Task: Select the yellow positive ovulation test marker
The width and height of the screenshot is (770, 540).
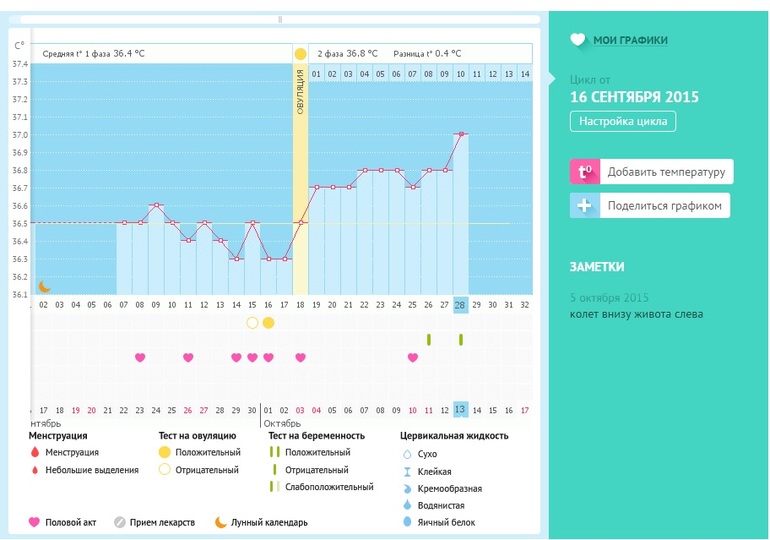Action: [x=268, y=323]
